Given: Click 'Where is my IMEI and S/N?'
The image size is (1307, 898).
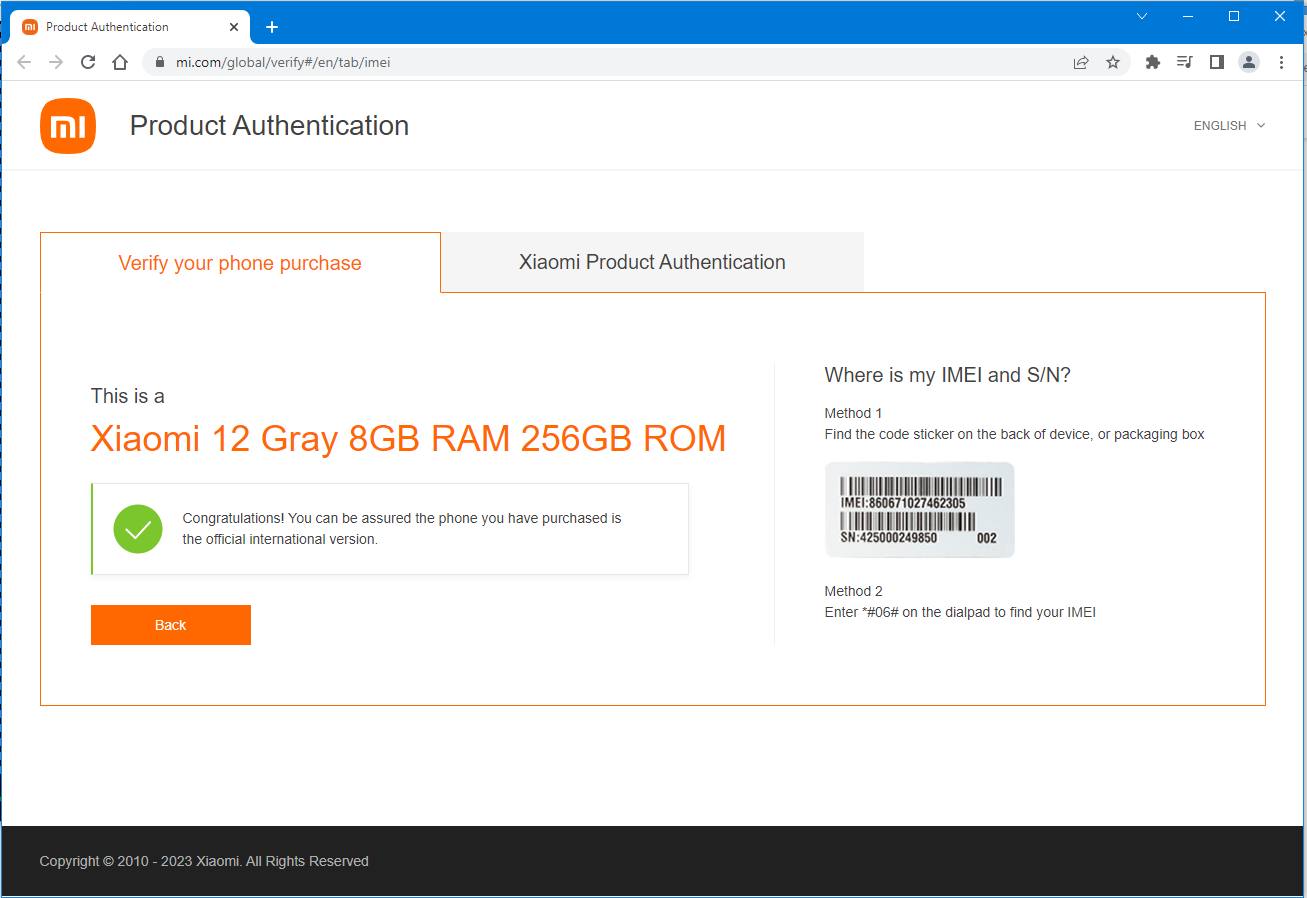Looking at the screenshot, I should point(948,376).
